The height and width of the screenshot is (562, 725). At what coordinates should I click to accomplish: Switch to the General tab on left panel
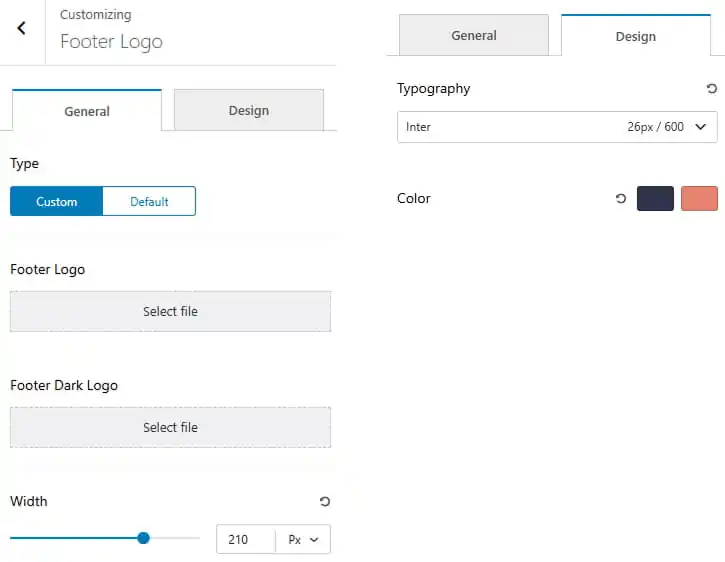click(87, 111)
